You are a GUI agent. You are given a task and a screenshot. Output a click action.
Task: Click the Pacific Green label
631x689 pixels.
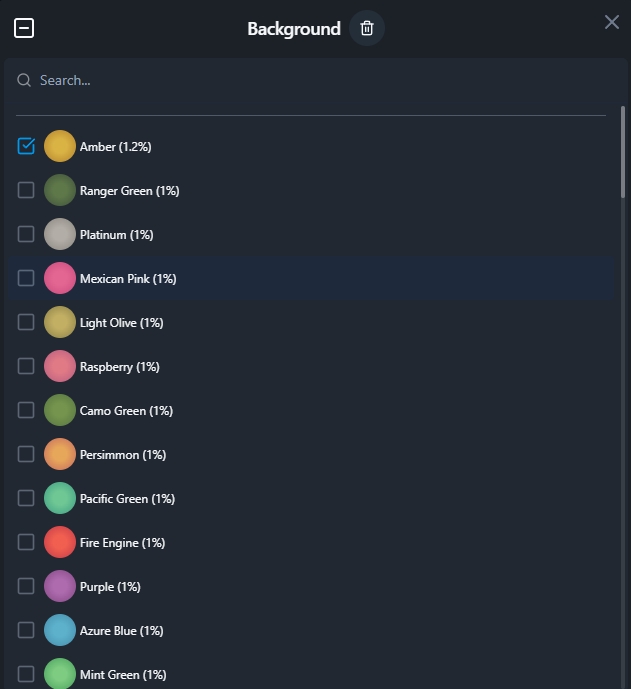pos(128,498)
